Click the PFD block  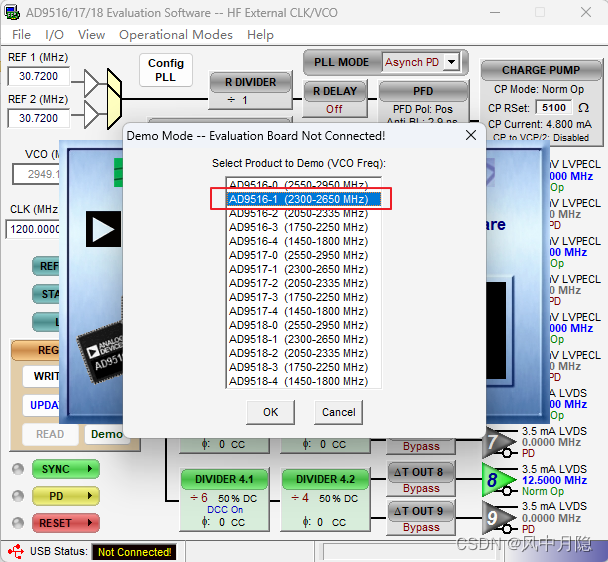[x=423, y=102]
